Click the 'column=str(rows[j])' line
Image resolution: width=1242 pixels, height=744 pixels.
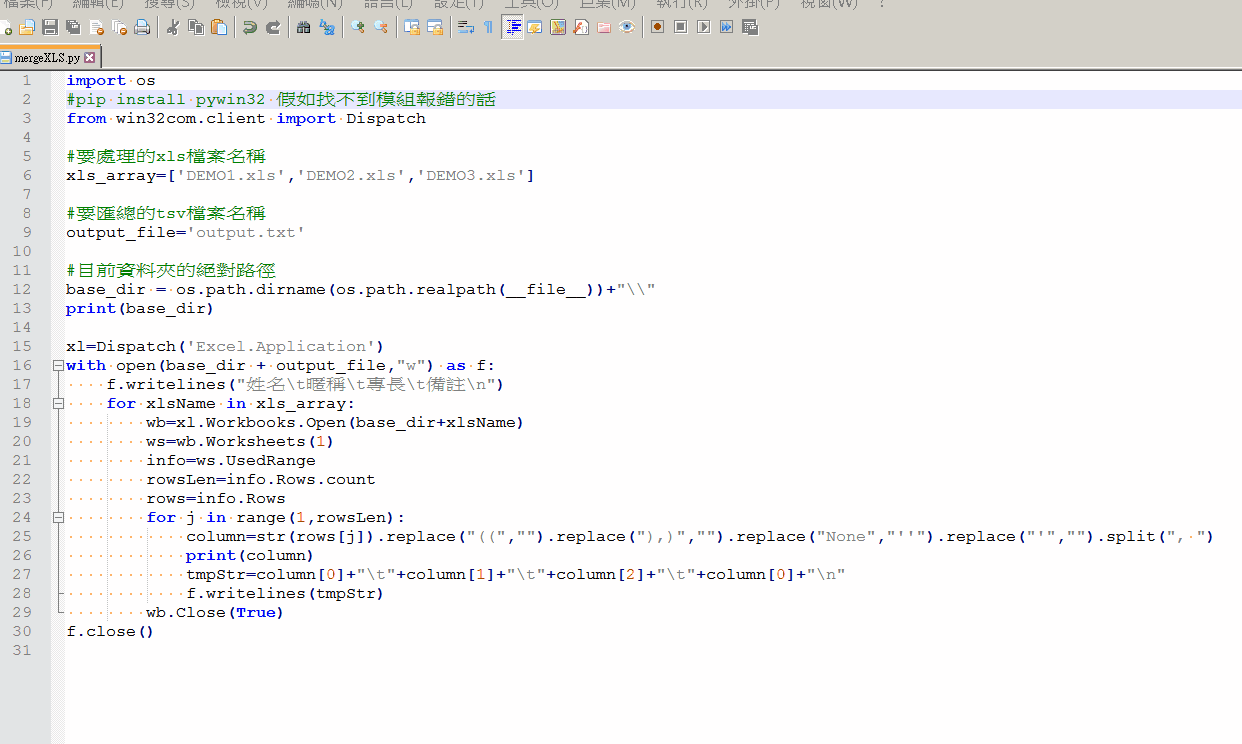coord(700,537)
